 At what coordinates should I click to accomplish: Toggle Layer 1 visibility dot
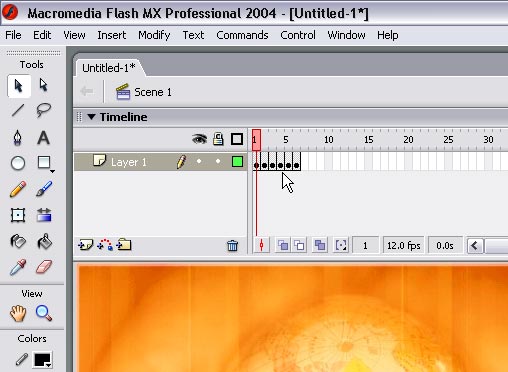(x=199, y=162)
